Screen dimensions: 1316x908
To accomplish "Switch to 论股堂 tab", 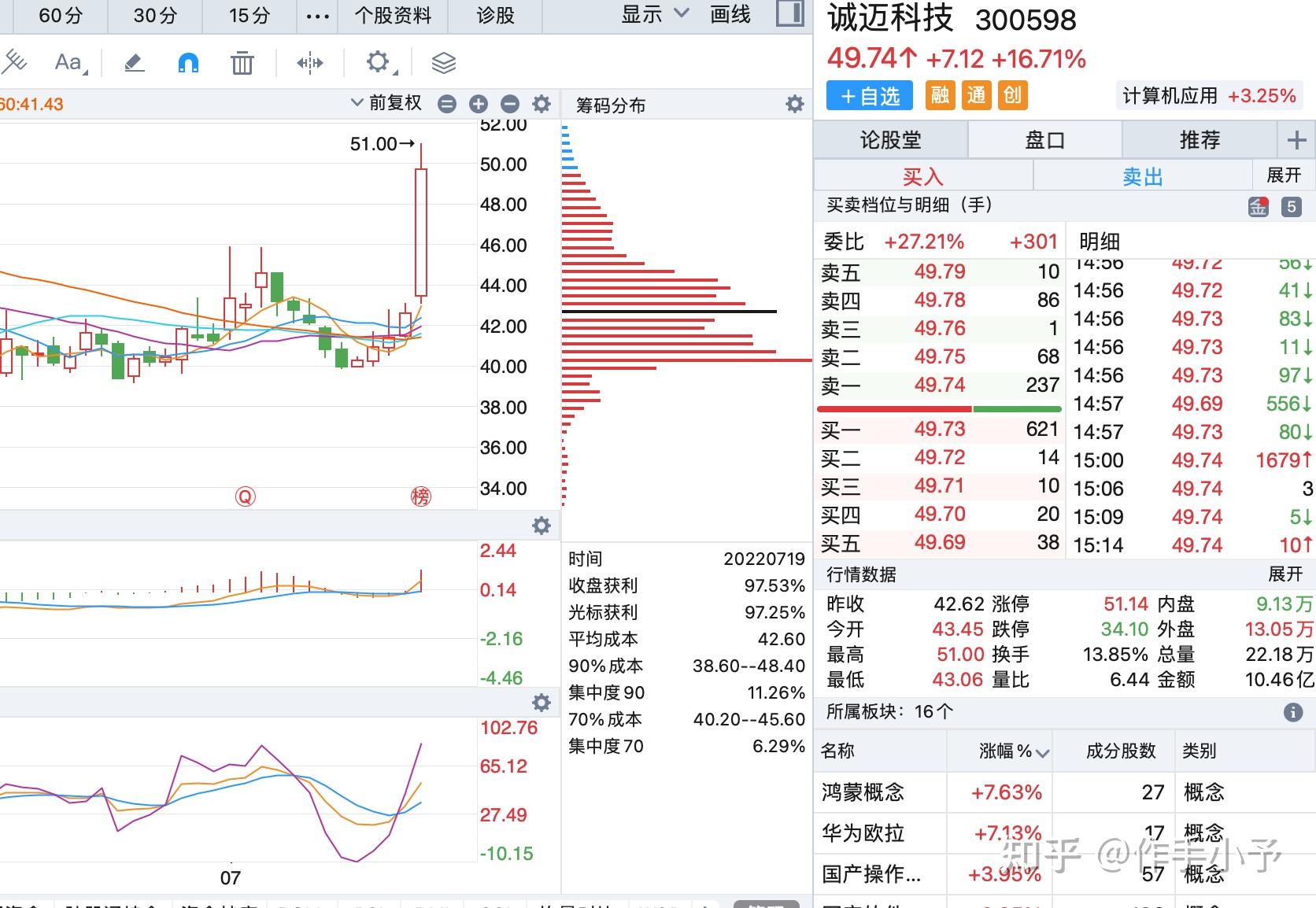I will [891, 141].
